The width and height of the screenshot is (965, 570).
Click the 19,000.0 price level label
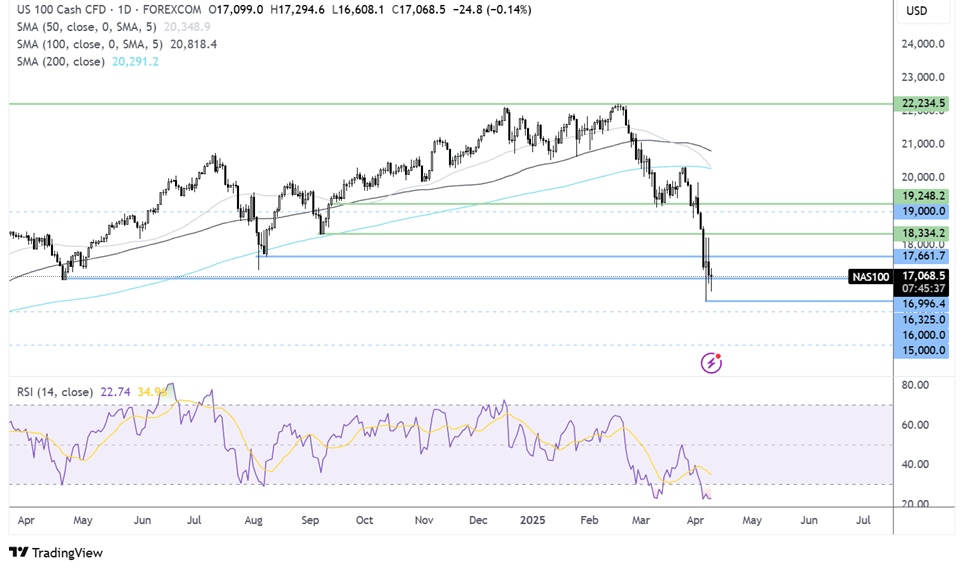click(x=921, y=211)
